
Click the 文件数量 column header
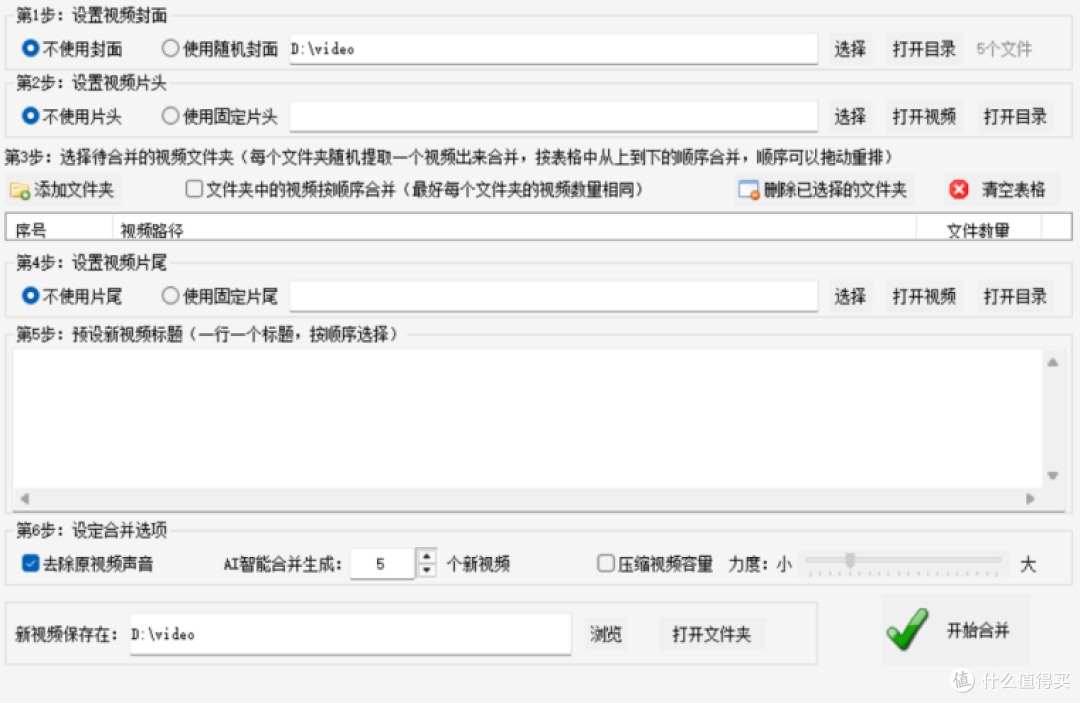(978, 230)
